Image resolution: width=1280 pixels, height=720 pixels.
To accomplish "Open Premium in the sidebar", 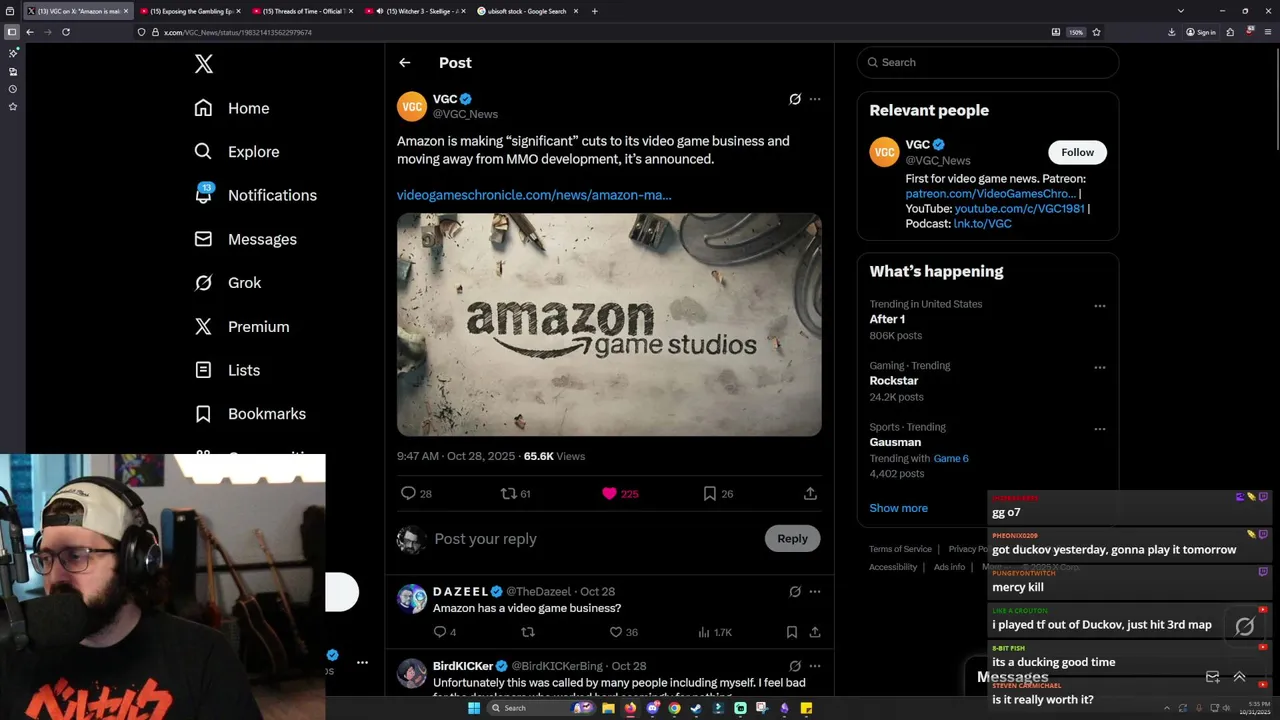I will pyautogui.click(x=242, y=326).
